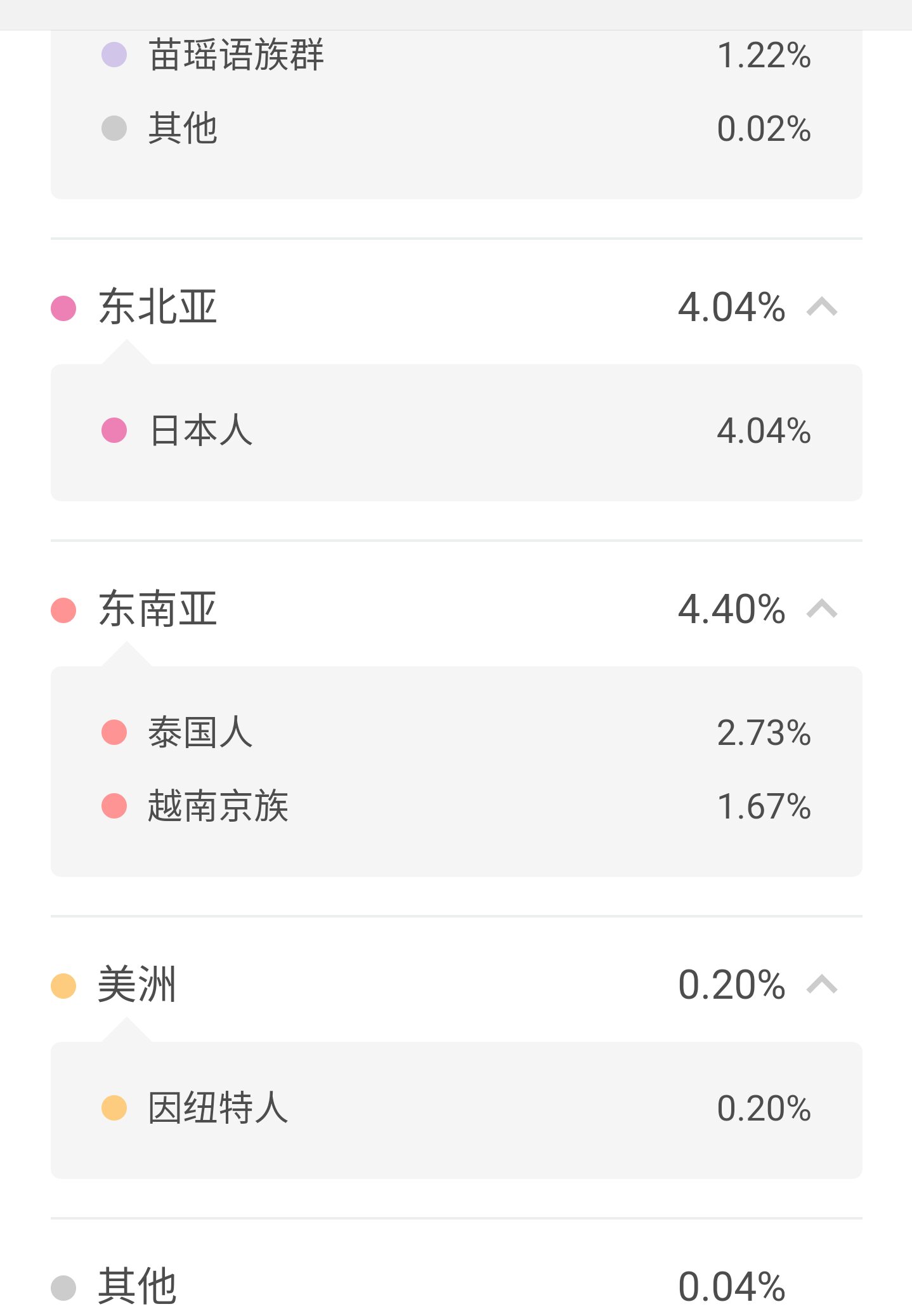
Task: Collapse the 美洲 section chevron
Action: (822, 985)
